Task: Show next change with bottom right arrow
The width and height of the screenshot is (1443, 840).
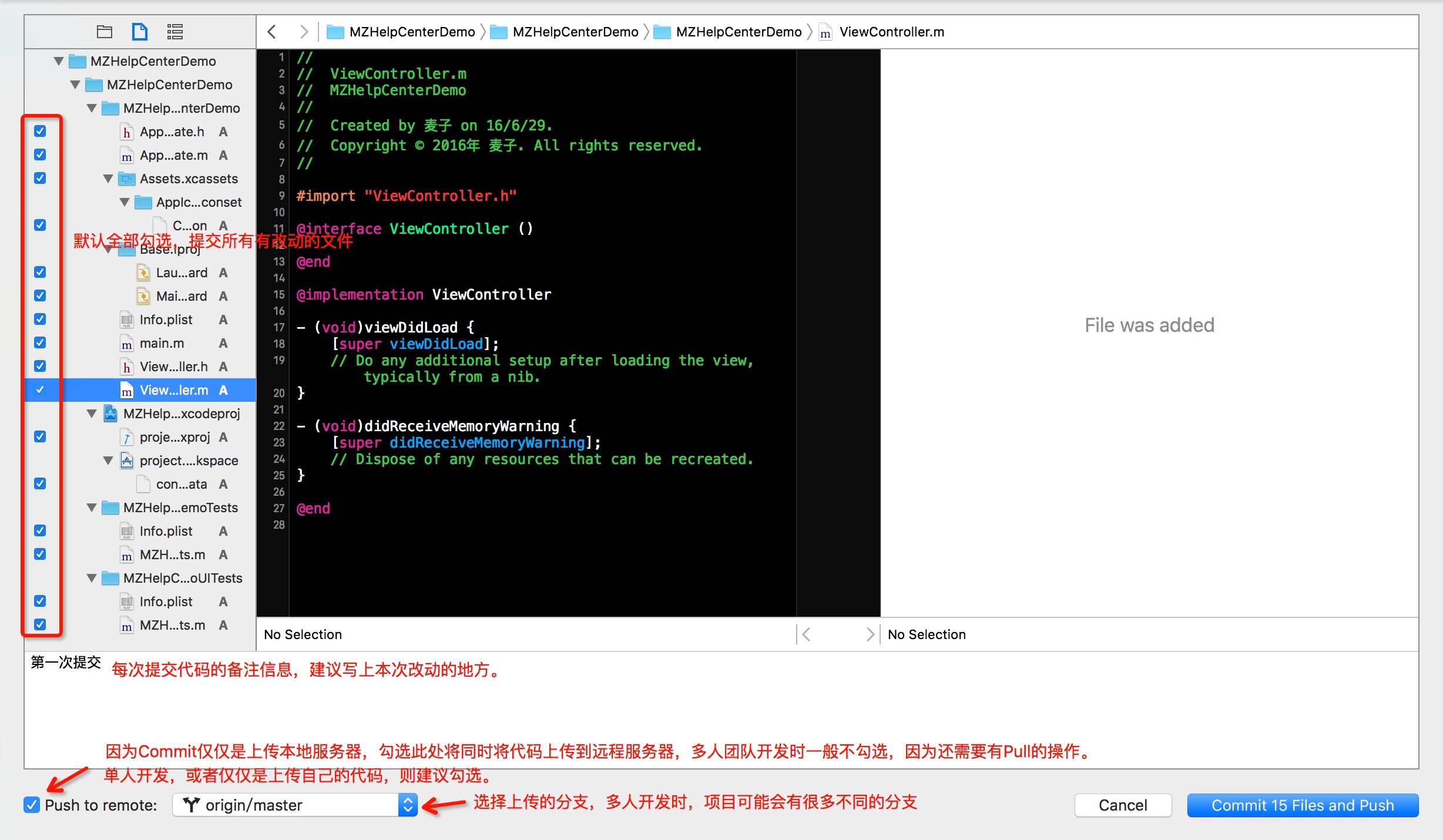Action: pyautogui.click(x=870, y=634)
